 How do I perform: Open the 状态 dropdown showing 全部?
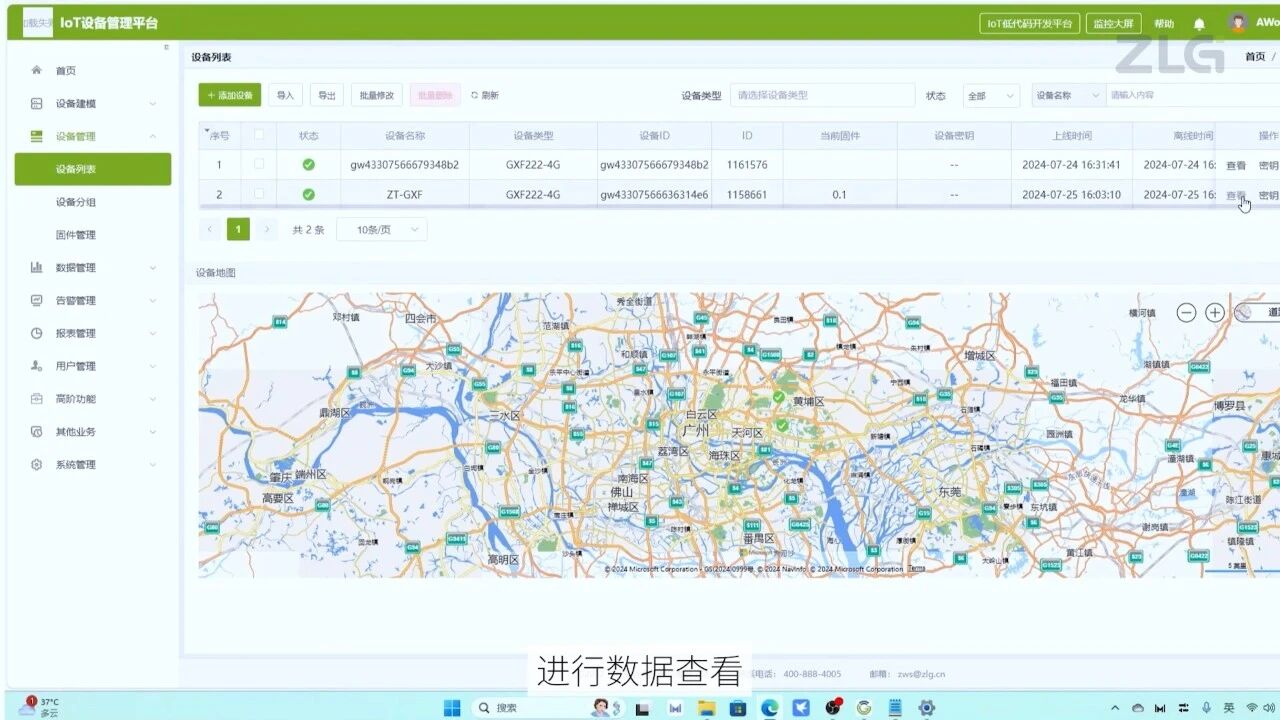pos(990,96)
